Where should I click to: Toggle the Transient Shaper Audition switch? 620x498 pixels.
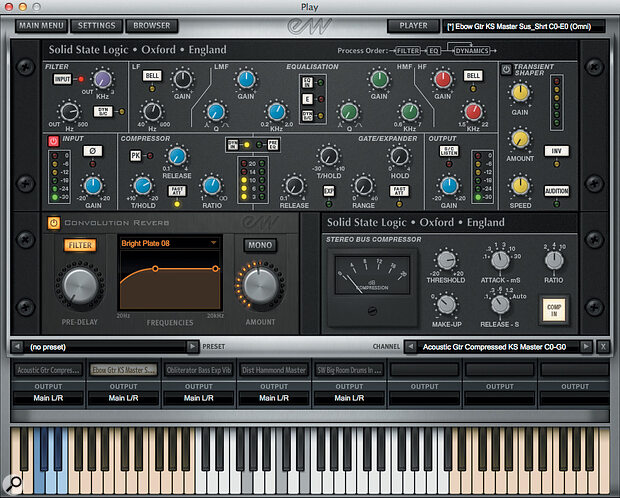556,191
